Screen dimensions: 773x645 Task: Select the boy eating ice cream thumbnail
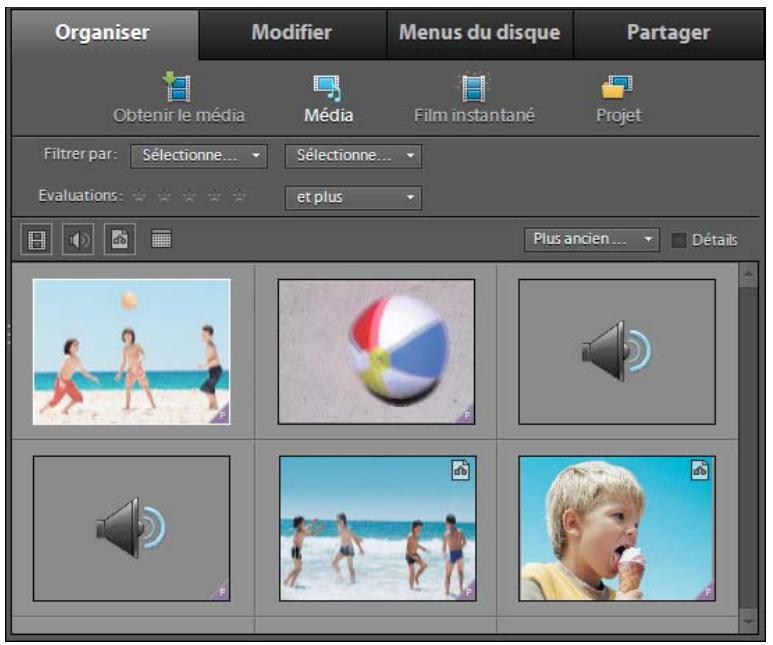(x=617, y=529)
